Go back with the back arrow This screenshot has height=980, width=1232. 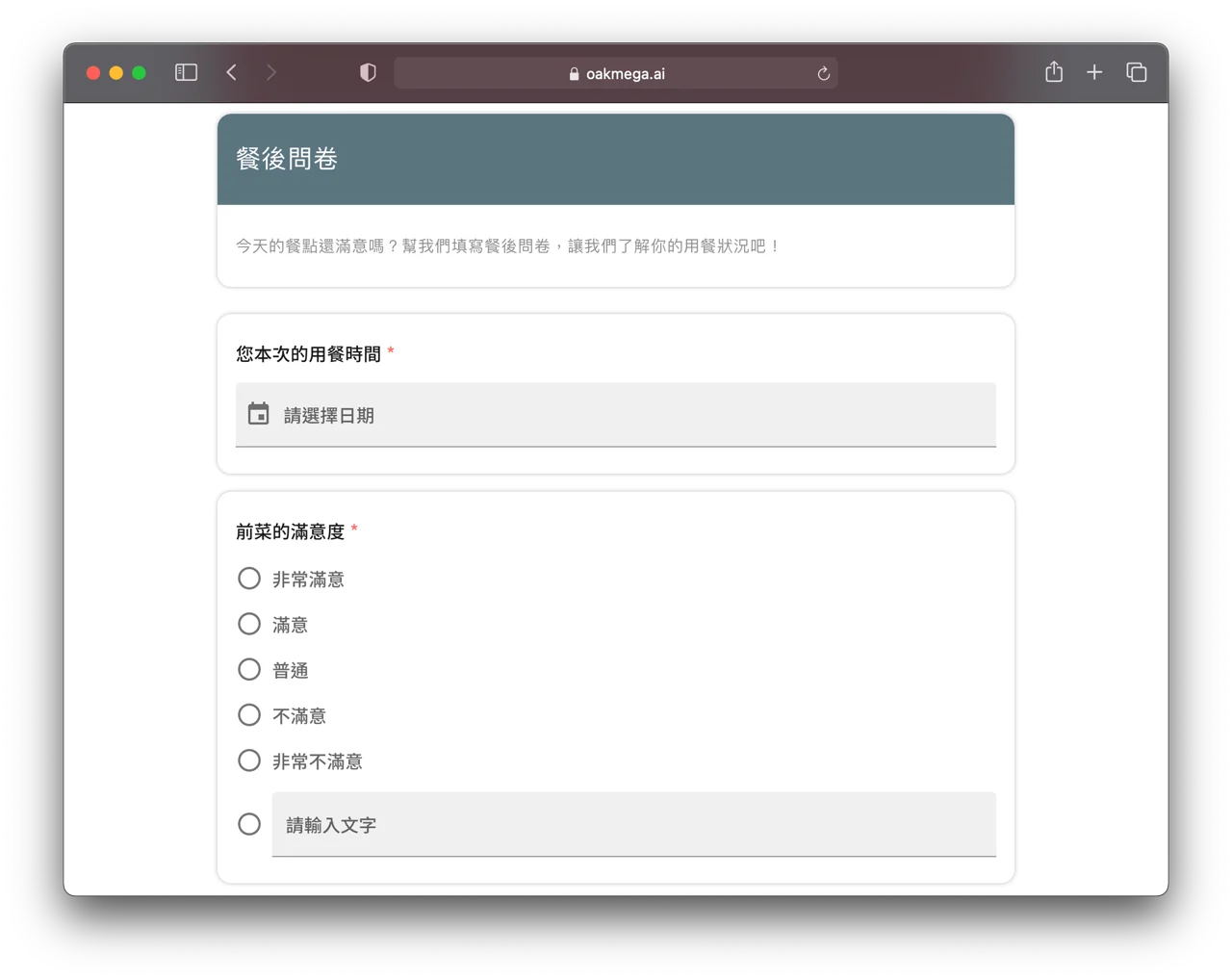232,72
